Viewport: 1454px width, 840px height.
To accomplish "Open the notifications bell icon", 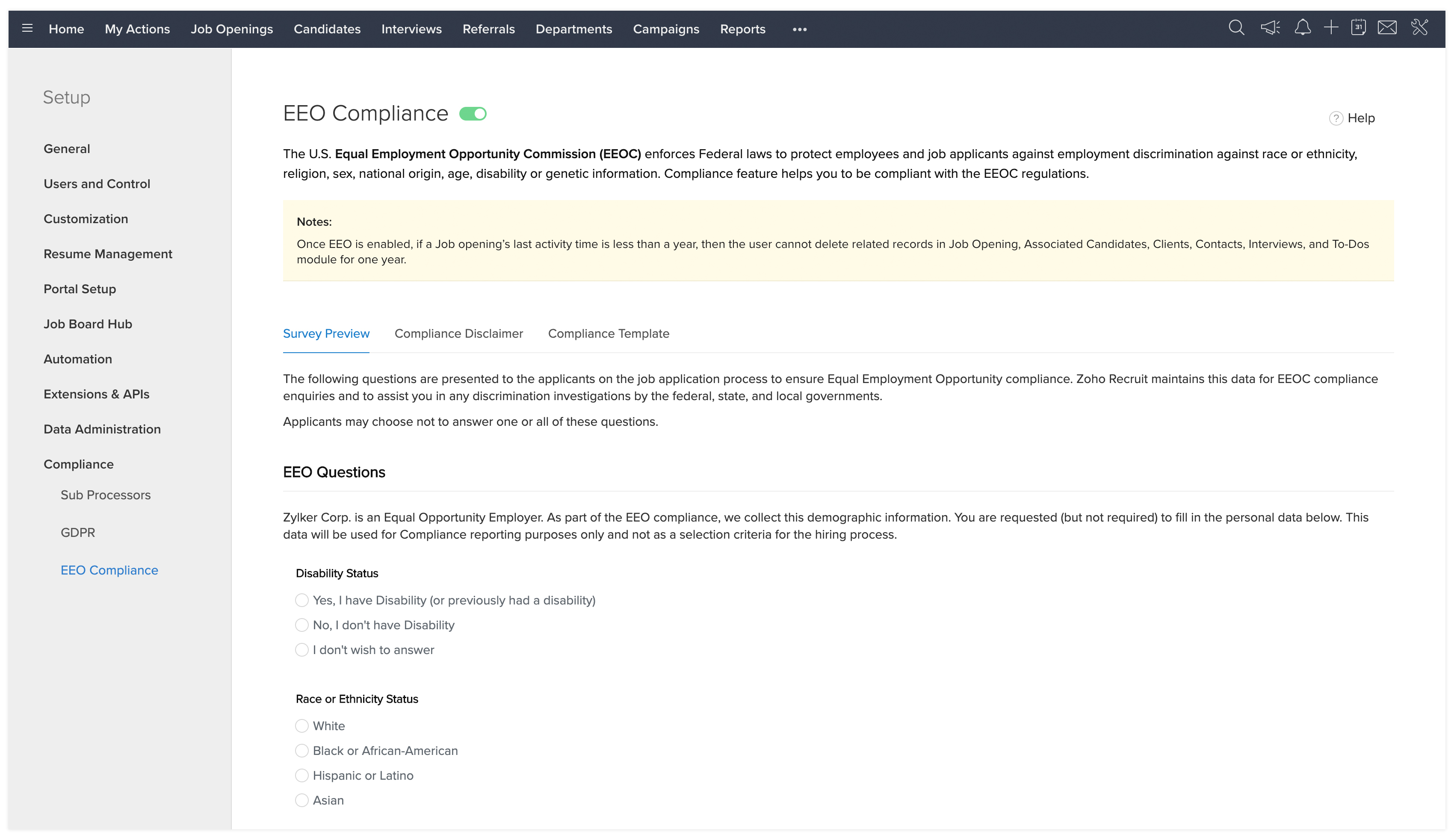I will coord(1302,28).
